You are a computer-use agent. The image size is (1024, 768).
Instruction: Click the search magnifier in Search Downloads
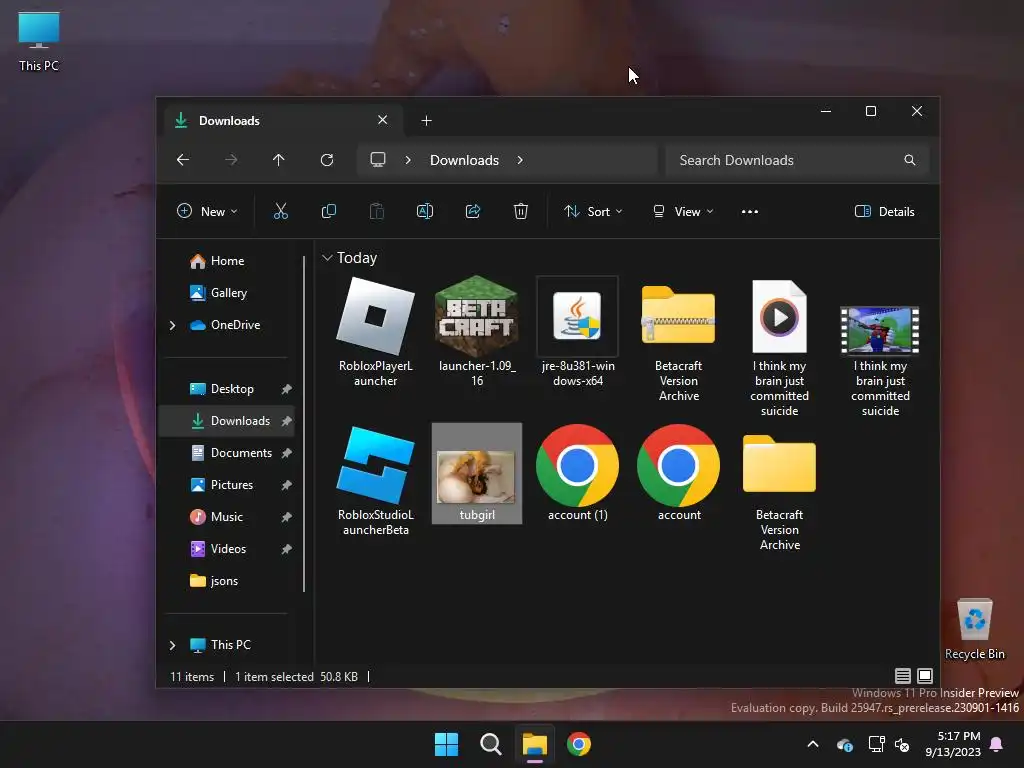[910, 160]
